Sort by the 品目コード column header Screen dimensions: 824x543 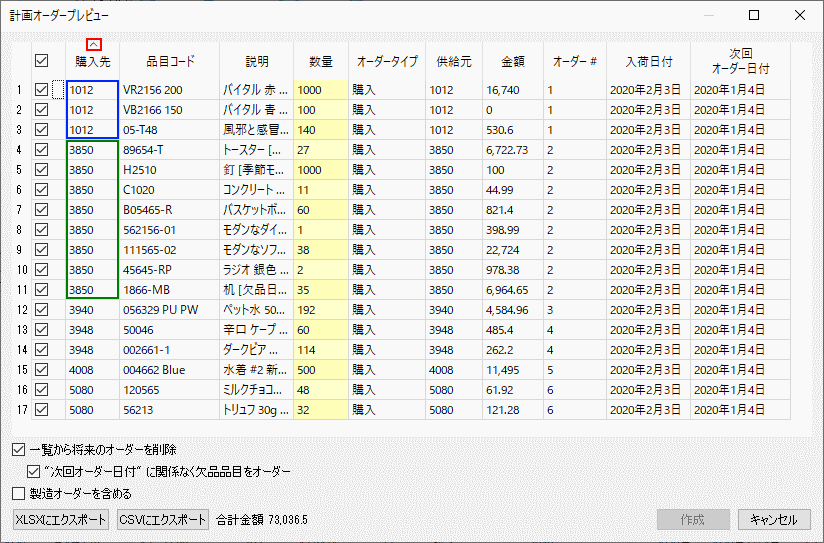(166, 61)
